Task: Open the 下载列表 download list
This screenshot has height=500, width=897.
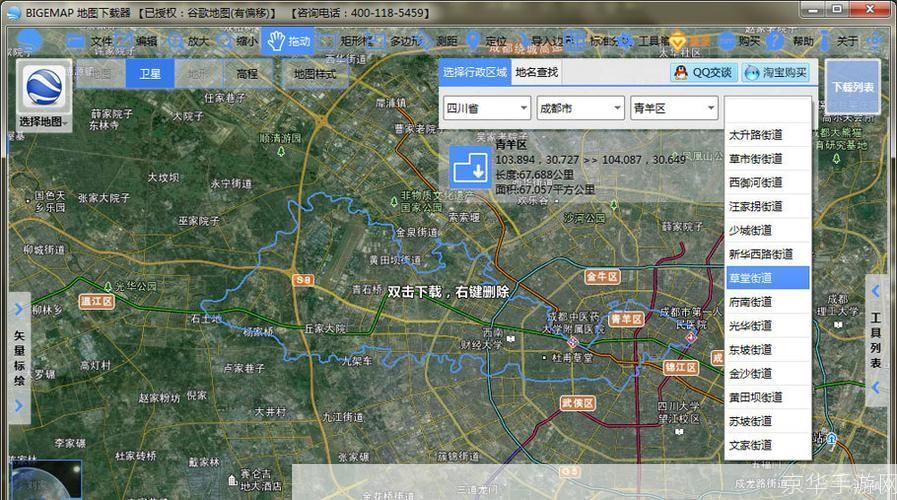Action: [x=852, y=87]
